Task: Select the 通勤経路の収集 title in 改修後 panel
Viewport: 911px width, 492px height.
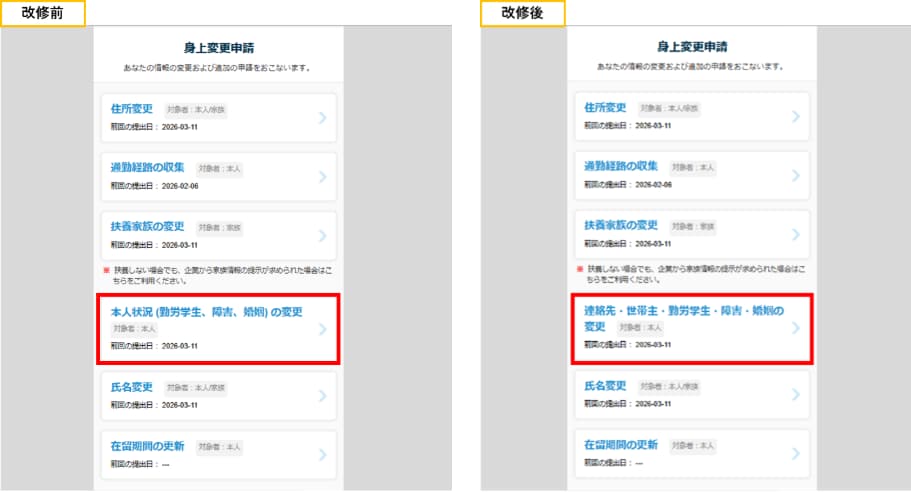Action: pos(621,166)
